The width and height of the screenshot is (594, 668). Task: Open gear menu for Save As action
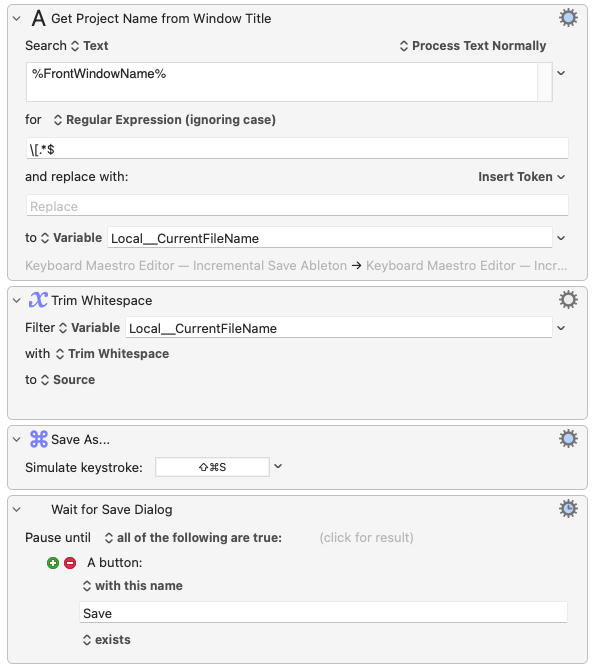coord(568,439)
